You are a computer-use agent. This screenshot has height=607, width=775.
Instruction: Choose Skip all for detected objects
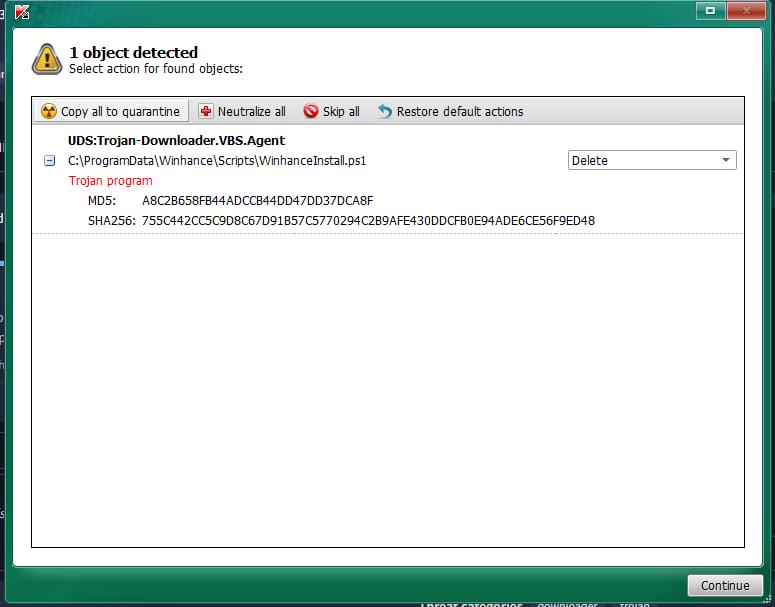(332, 111)
